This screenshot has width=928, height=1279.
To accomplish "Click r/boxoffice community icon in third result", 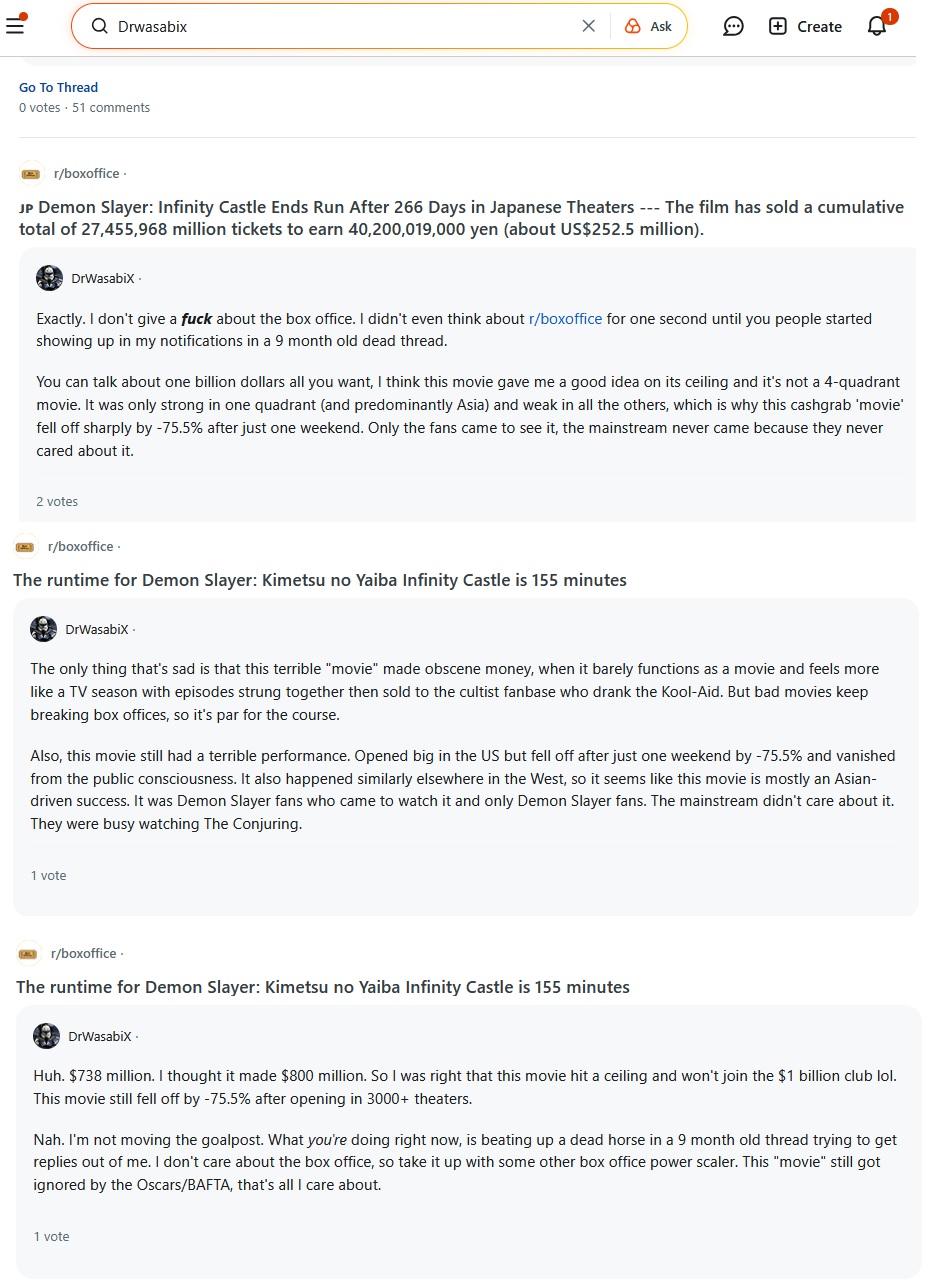I will [29, 953].
